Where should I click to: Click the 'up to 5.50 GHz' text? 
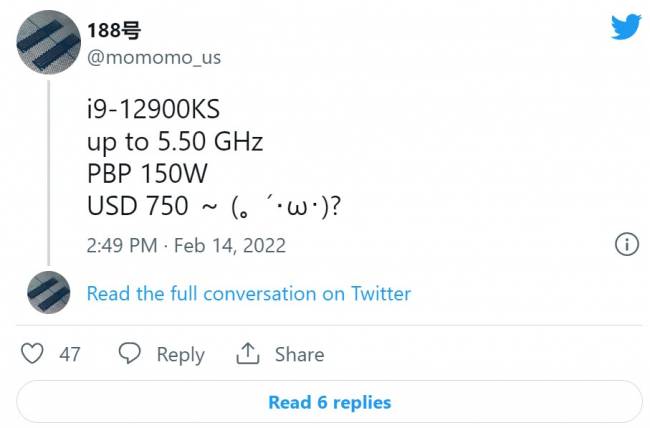174,141
